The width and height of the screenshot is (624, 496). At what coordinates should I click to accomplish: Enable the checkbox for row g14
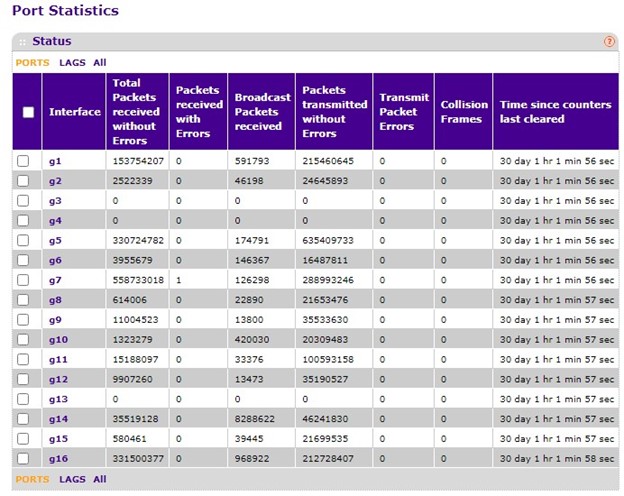pyautogui.click(x=23, y=418)
